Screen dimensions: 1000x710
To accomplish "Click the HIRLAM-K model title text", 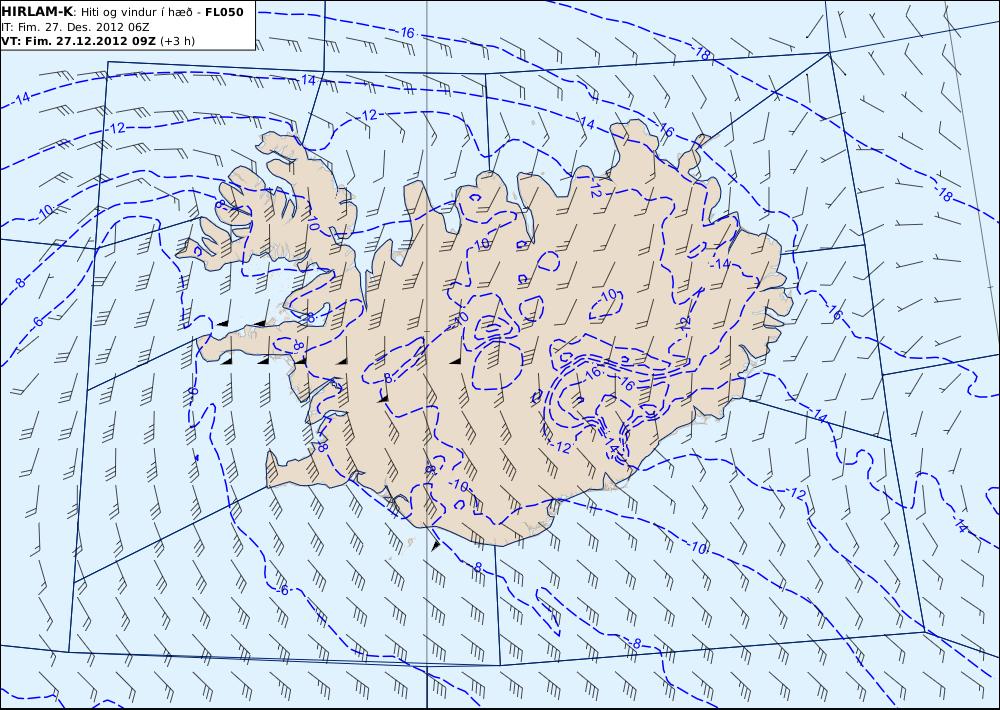I will [x=37, y=11].
